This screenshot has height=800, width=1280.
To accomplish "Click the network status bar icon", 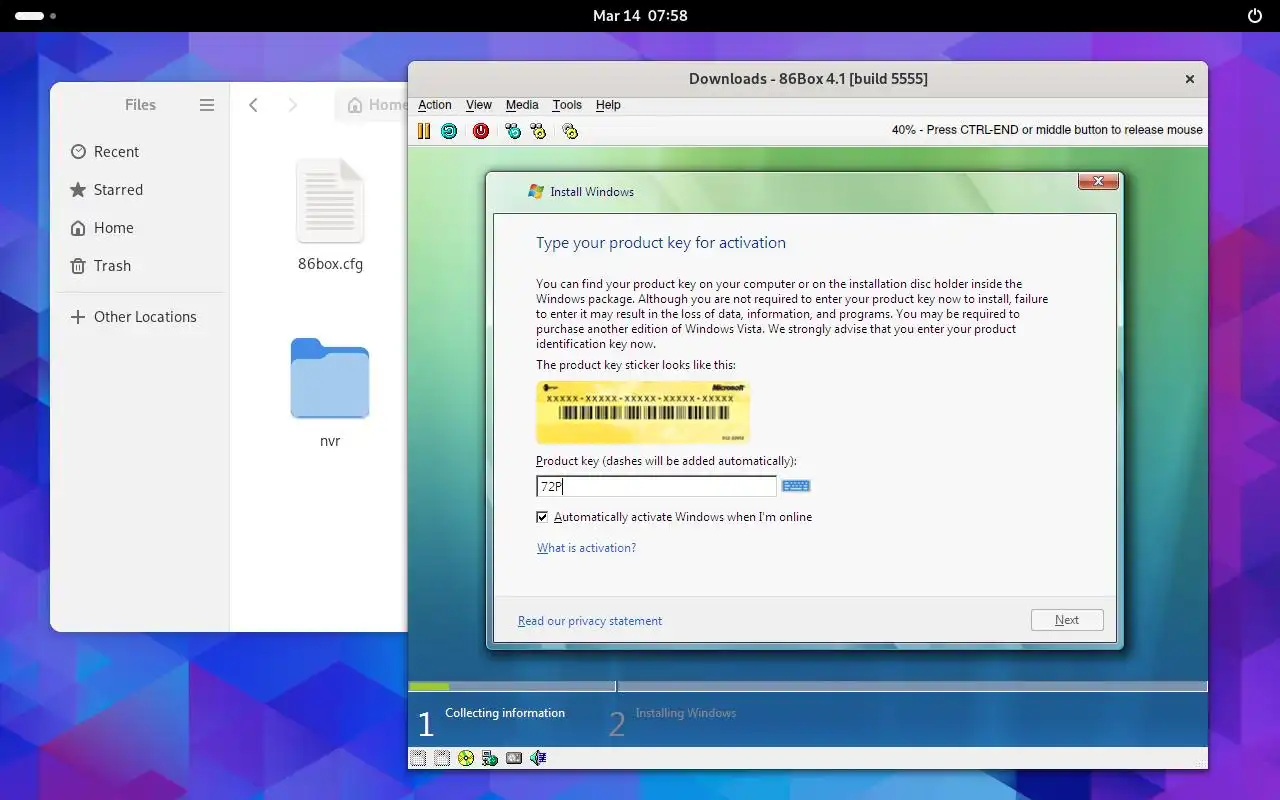I will 490,758.
